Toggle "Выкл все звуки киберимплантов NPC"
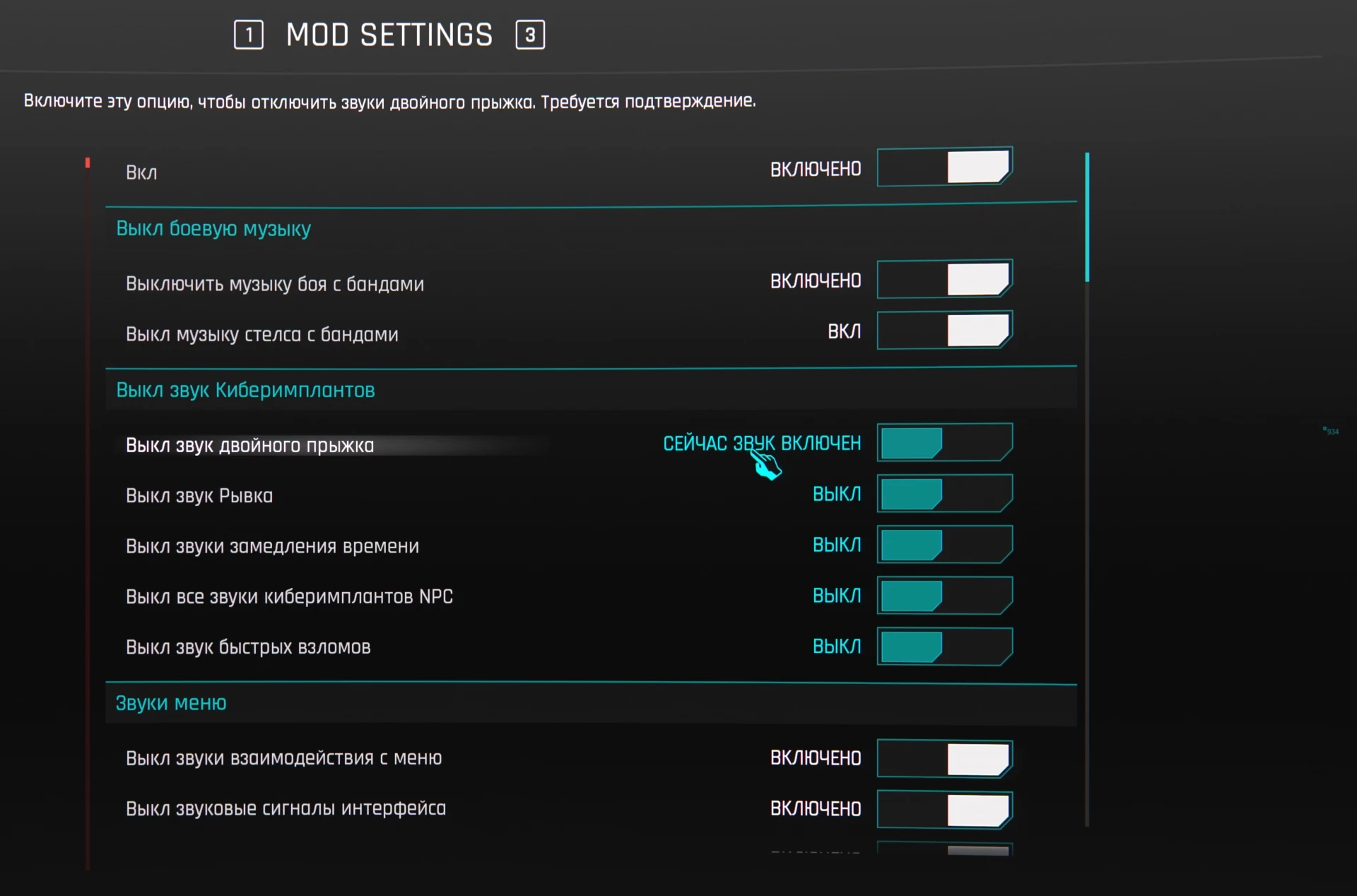The width and height of the screenshot is (1357, 896). tap(945, 595)
